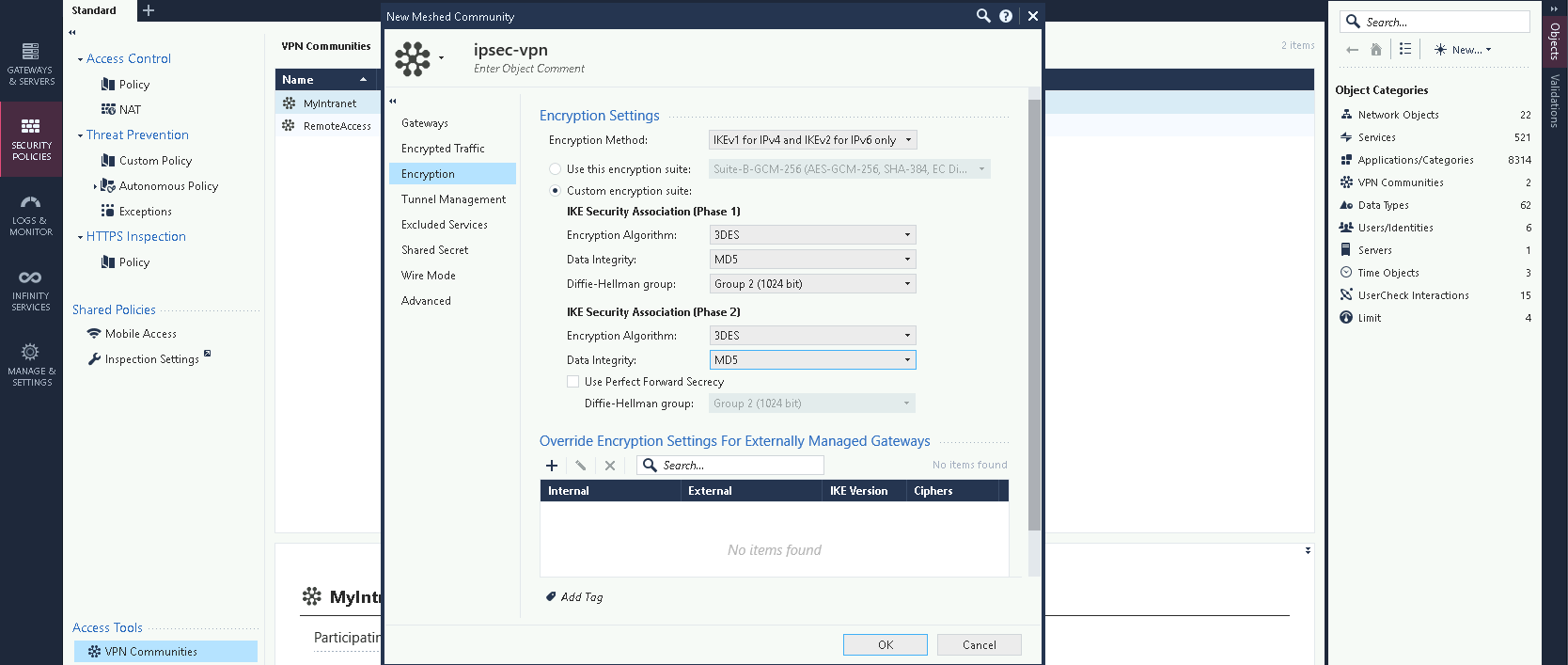Open Infinity Services sidebar view
Screen dimensions: 1568x665
(31, 290)
